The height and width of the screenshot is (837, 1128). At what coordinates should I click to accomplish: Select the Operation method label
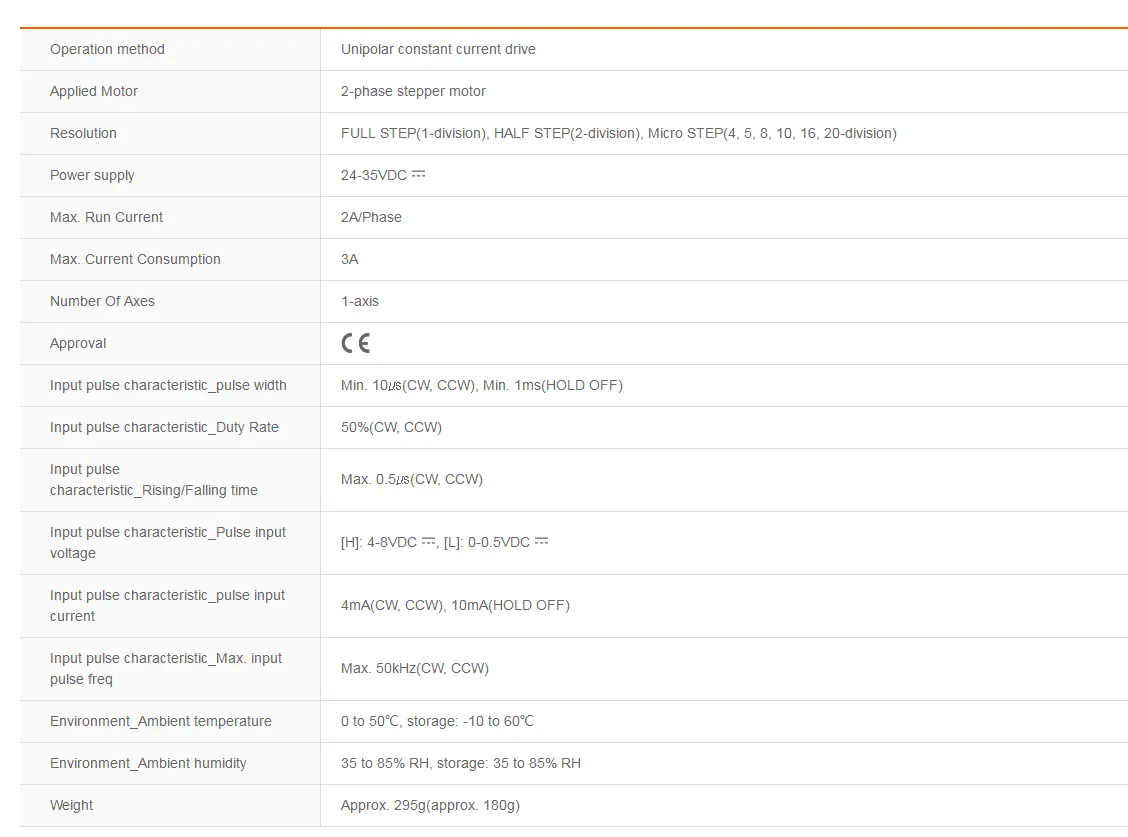pos(107,49)
